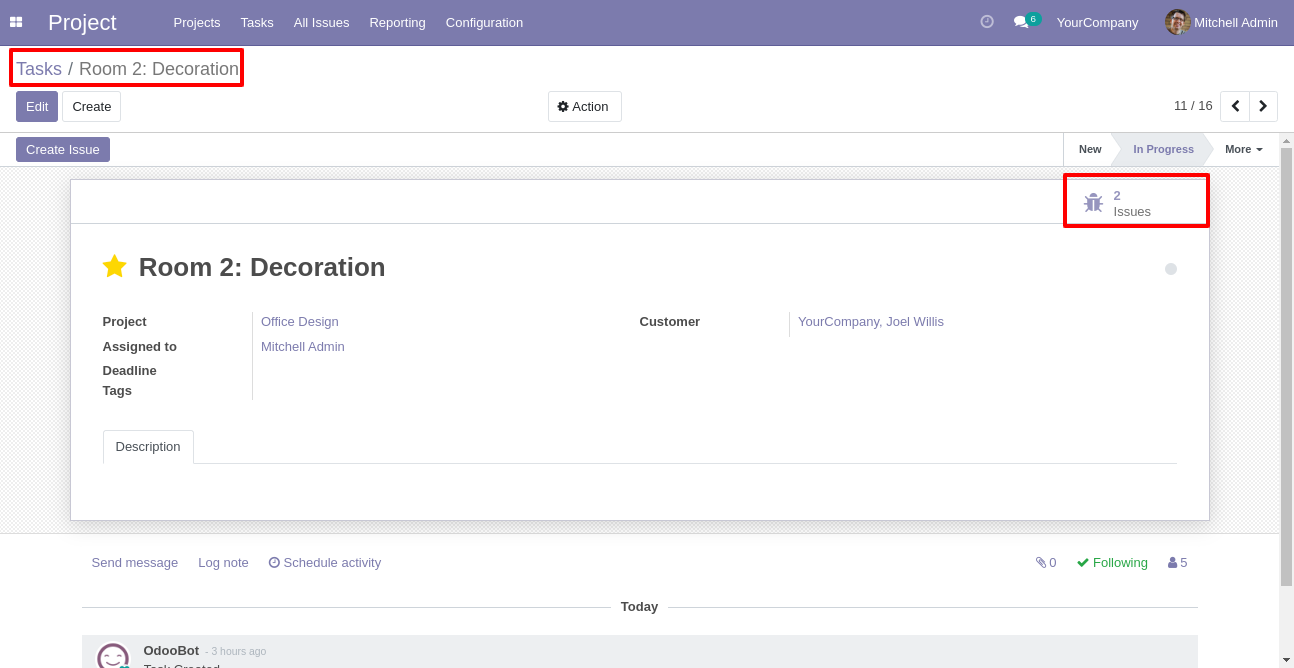Viewport: 1294px width, 668px height.
Task: Click Log note in chatter
Action: (x=223, y=562)
